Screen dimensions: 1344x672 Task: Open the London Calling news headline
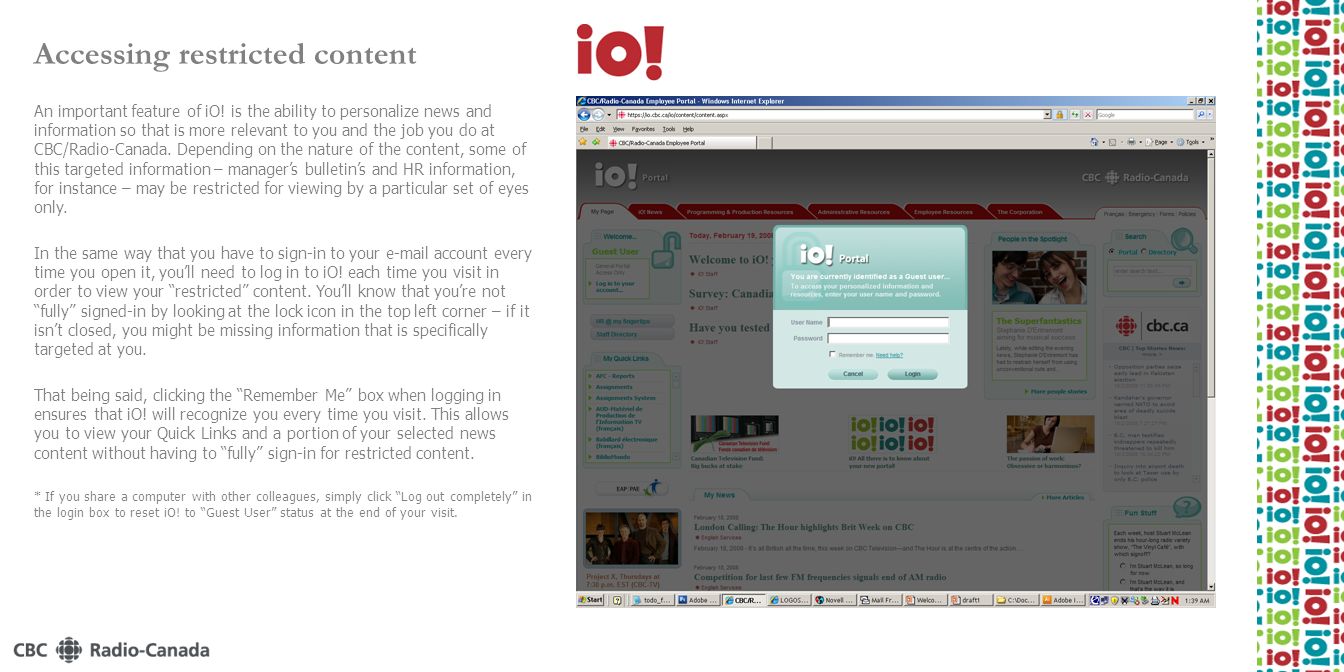click(804, 527)
